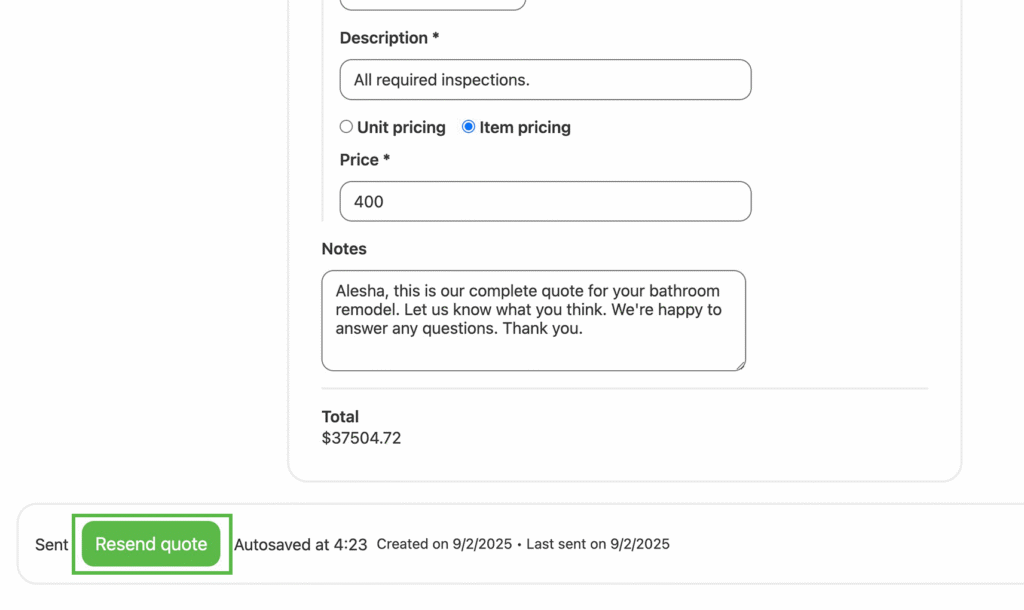Click the Notes textarea resize handle
This screenshot has width=1024, height=610.
pyautogui.click(x=740, y=365)
